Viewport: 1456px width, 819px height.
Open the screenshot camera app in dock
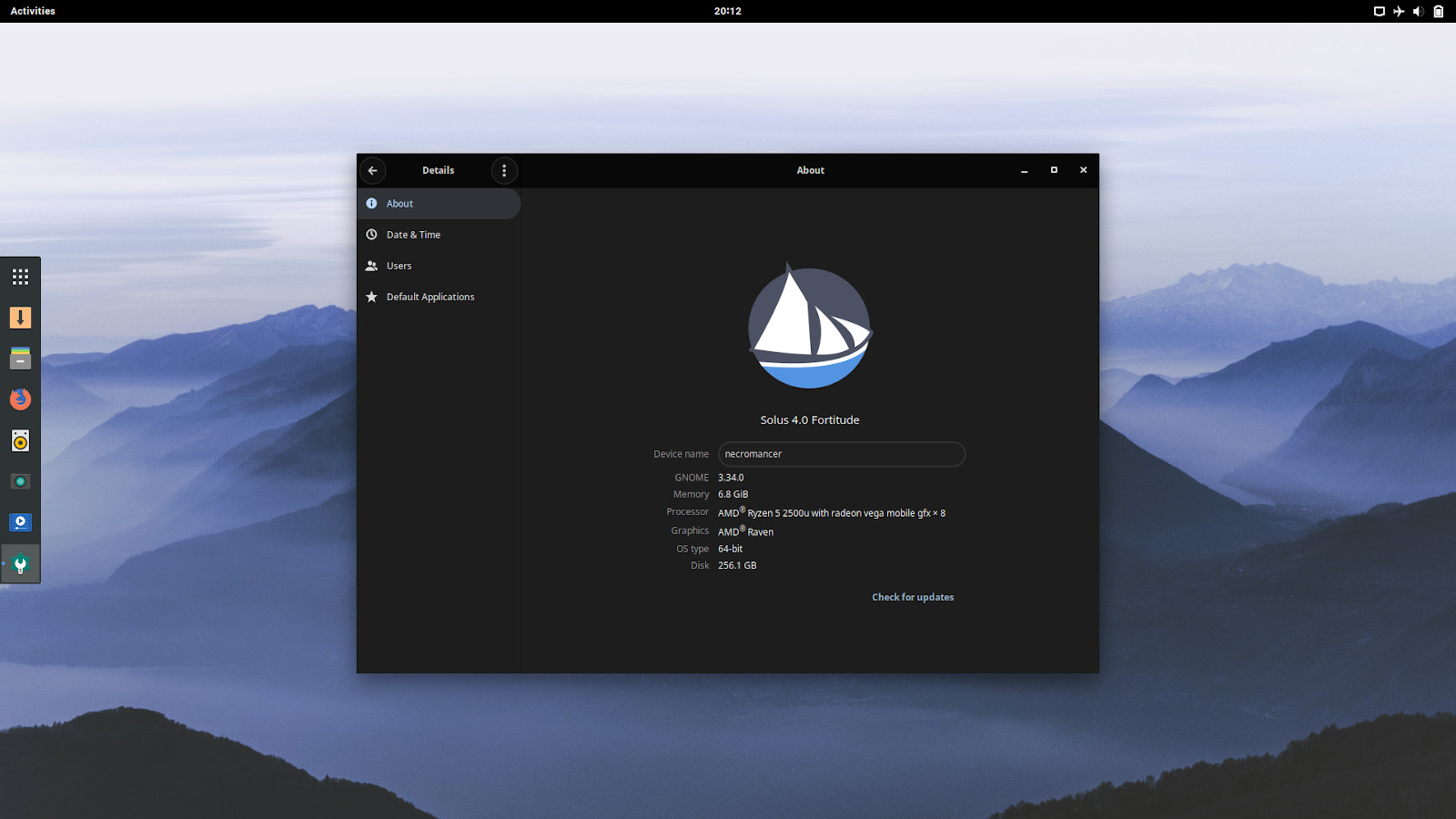coord(20,481)
